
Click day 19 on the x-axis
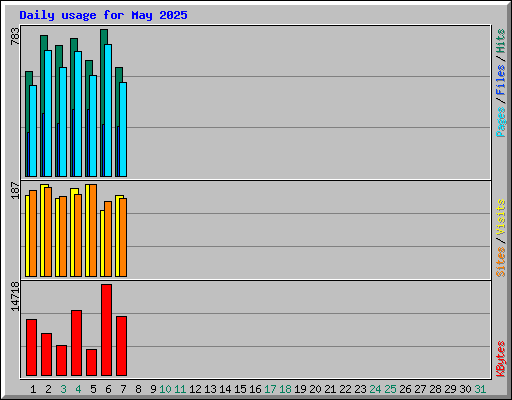[x=300, y=389]
